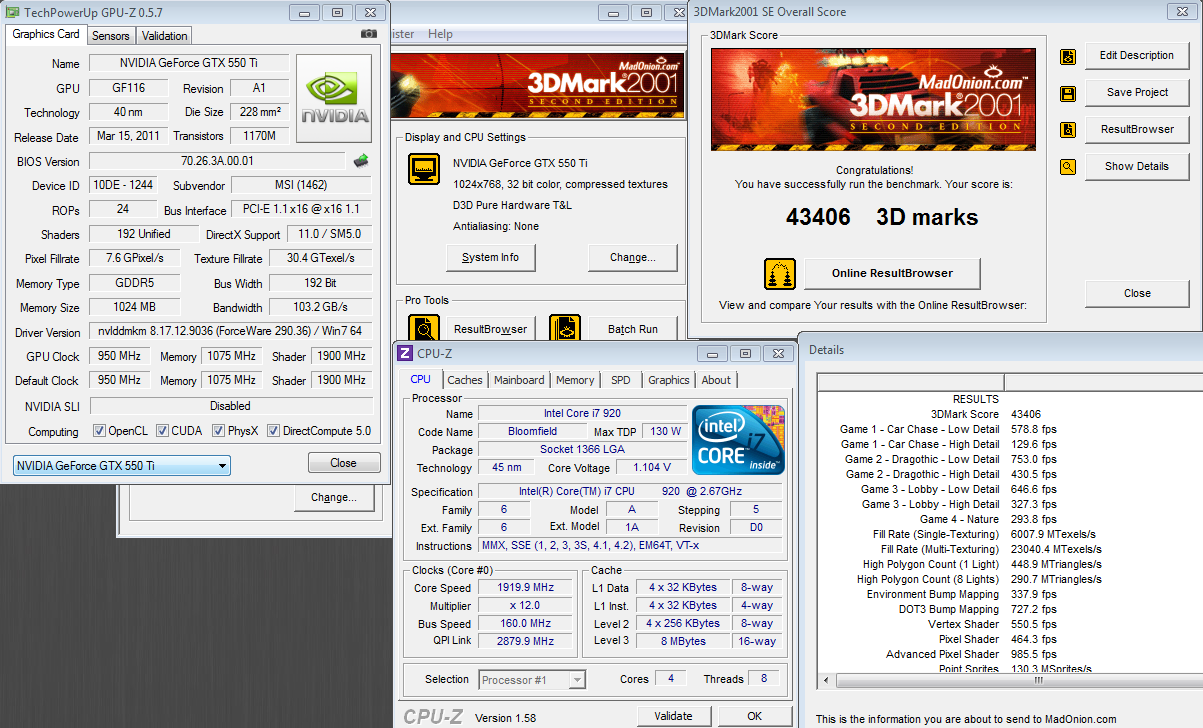Open the Memory tab in CPU-Z

click(x=575, y=380)
